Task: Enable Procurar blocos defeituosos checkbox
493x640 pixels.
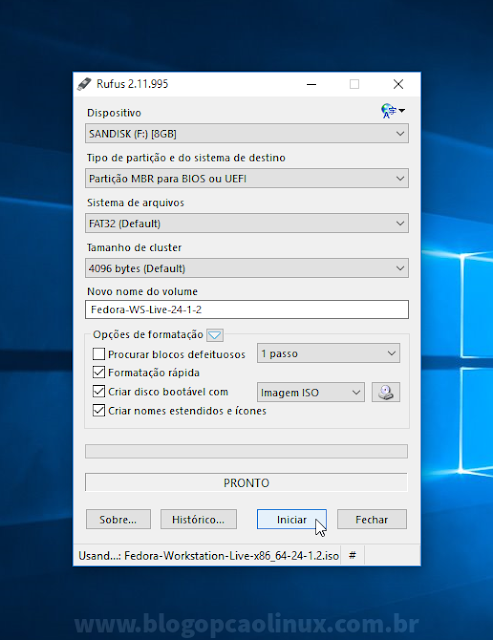Action: tap(99, 354)
